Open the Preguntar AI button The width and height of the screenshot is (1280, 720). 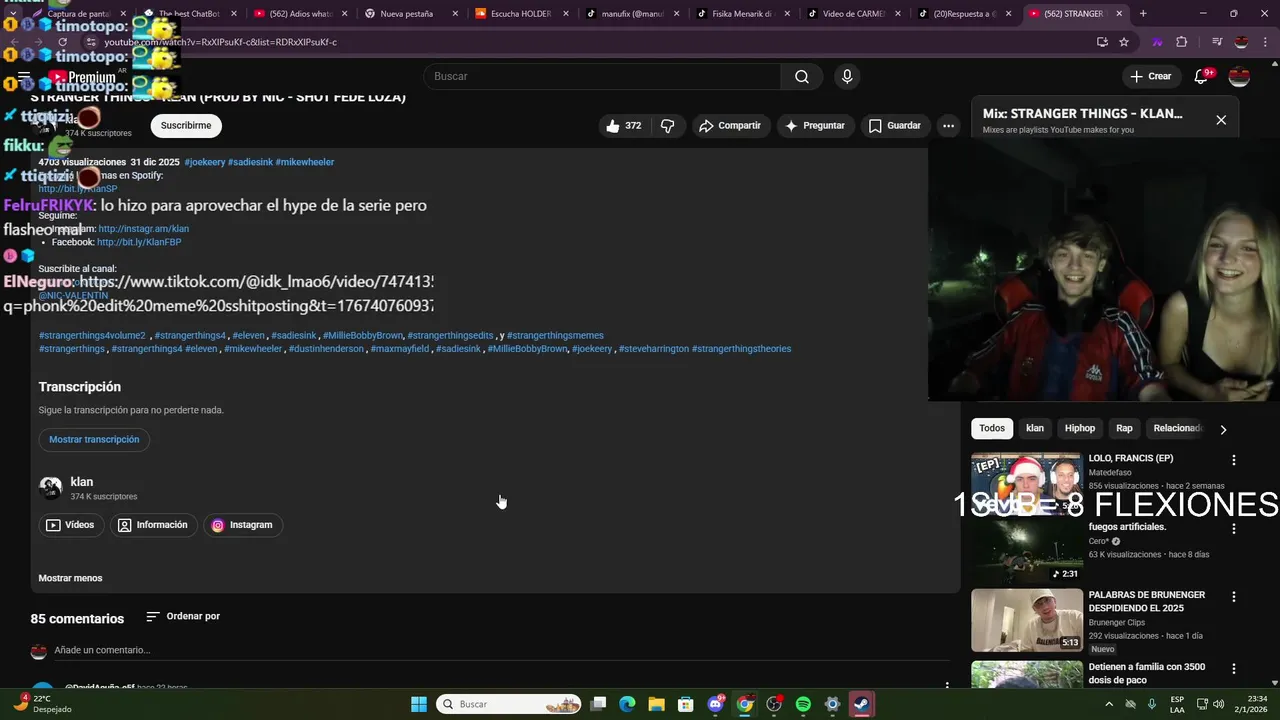pyautogui.click(x=816, y=126)
